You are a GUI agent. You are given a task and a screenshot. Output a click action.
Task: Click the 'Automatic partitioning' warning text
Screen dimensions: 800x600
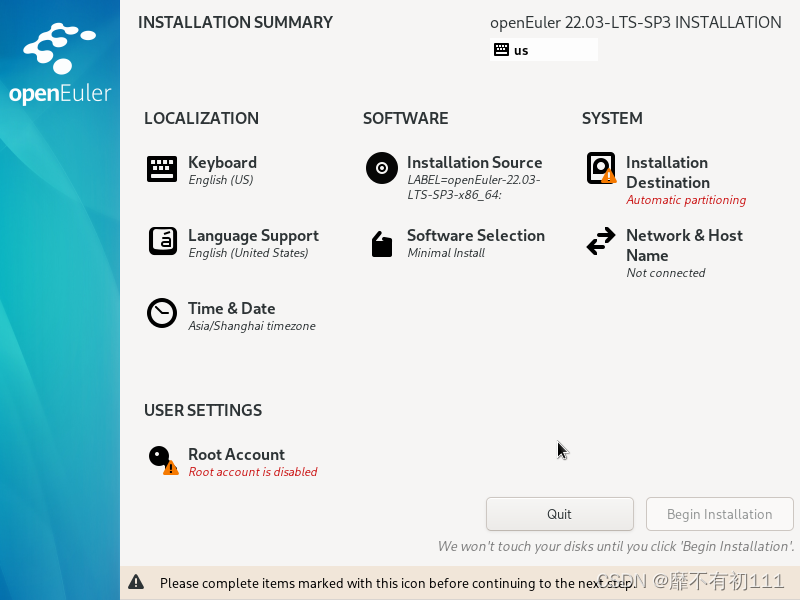(x=686, y=200)
